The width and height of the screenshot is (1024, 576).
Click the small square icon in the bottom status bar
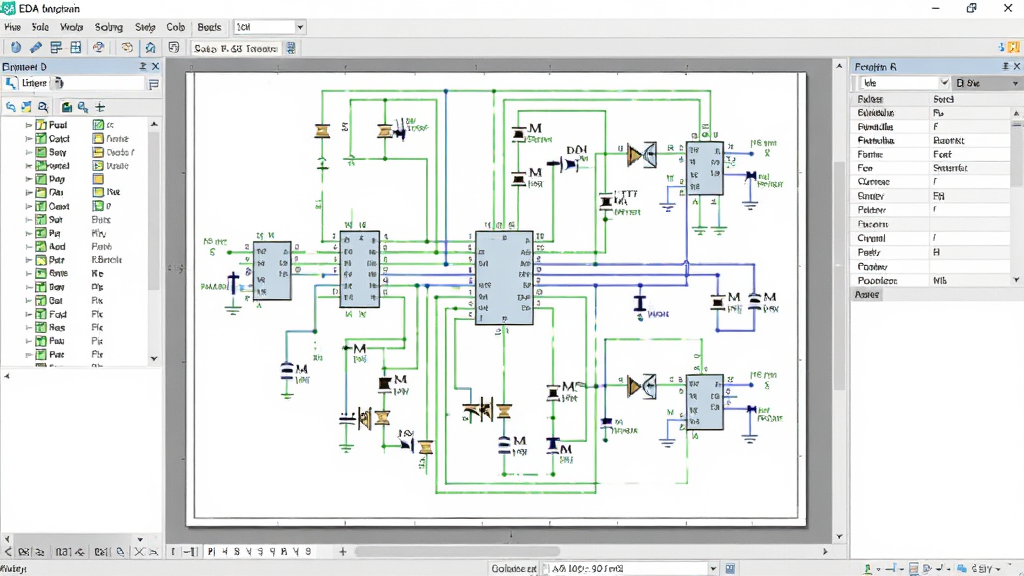pos(730,569)
